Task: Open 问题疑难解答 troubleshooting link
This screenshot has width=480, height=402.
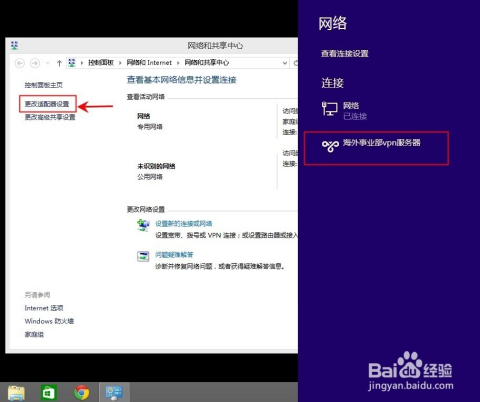Action: (174, 255)
